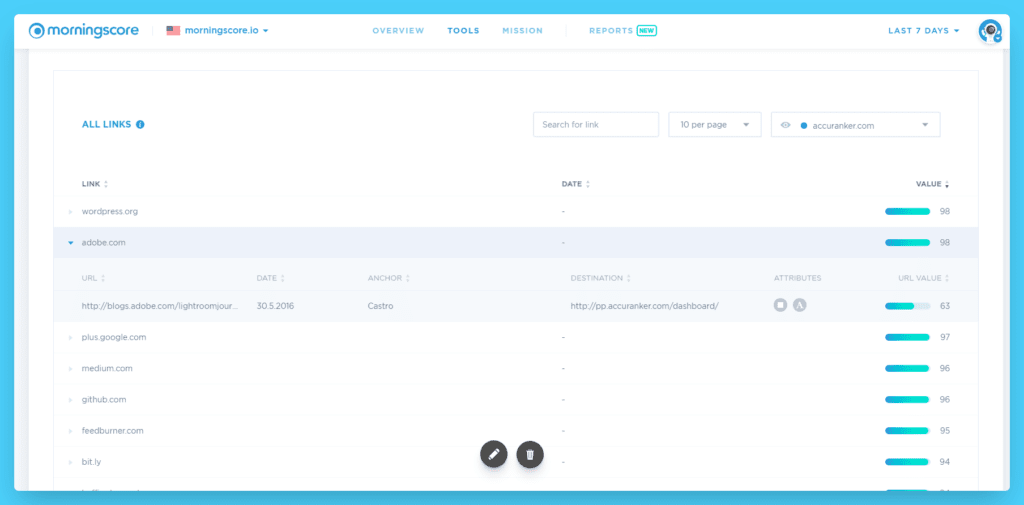The image size is (1024, 505).
Task: Click the trash delete floating button
Action: point(530,453)
